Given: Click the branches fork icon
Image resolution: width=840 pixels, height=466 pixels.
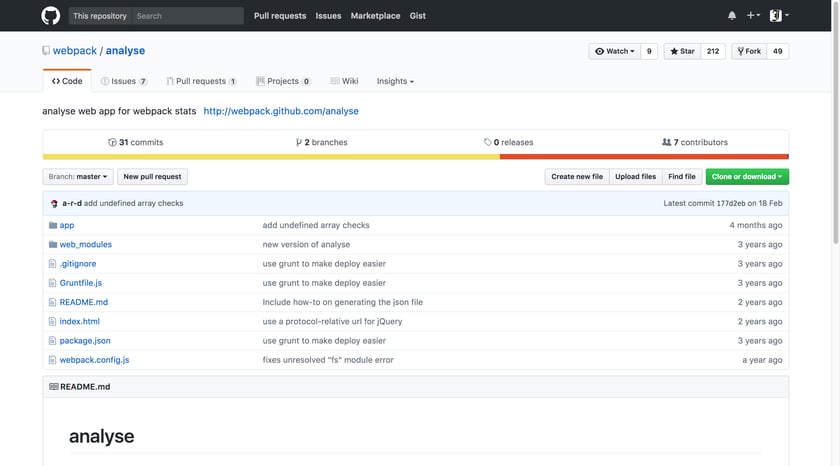Looking at the screenshot, I should [298, 142].
